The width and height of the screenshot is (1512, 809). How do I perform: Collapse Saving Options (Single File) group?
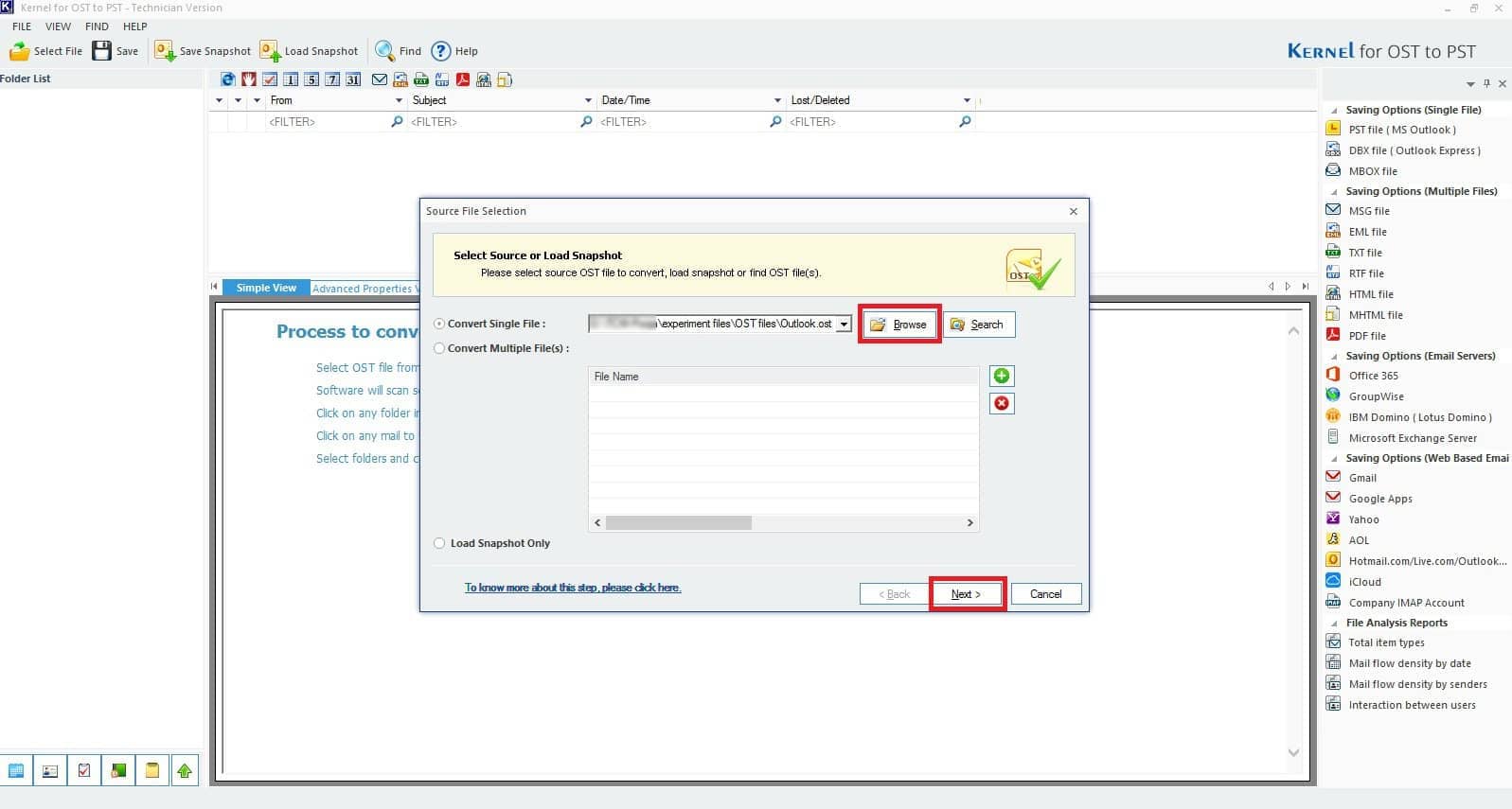(x=1335, y=111)
